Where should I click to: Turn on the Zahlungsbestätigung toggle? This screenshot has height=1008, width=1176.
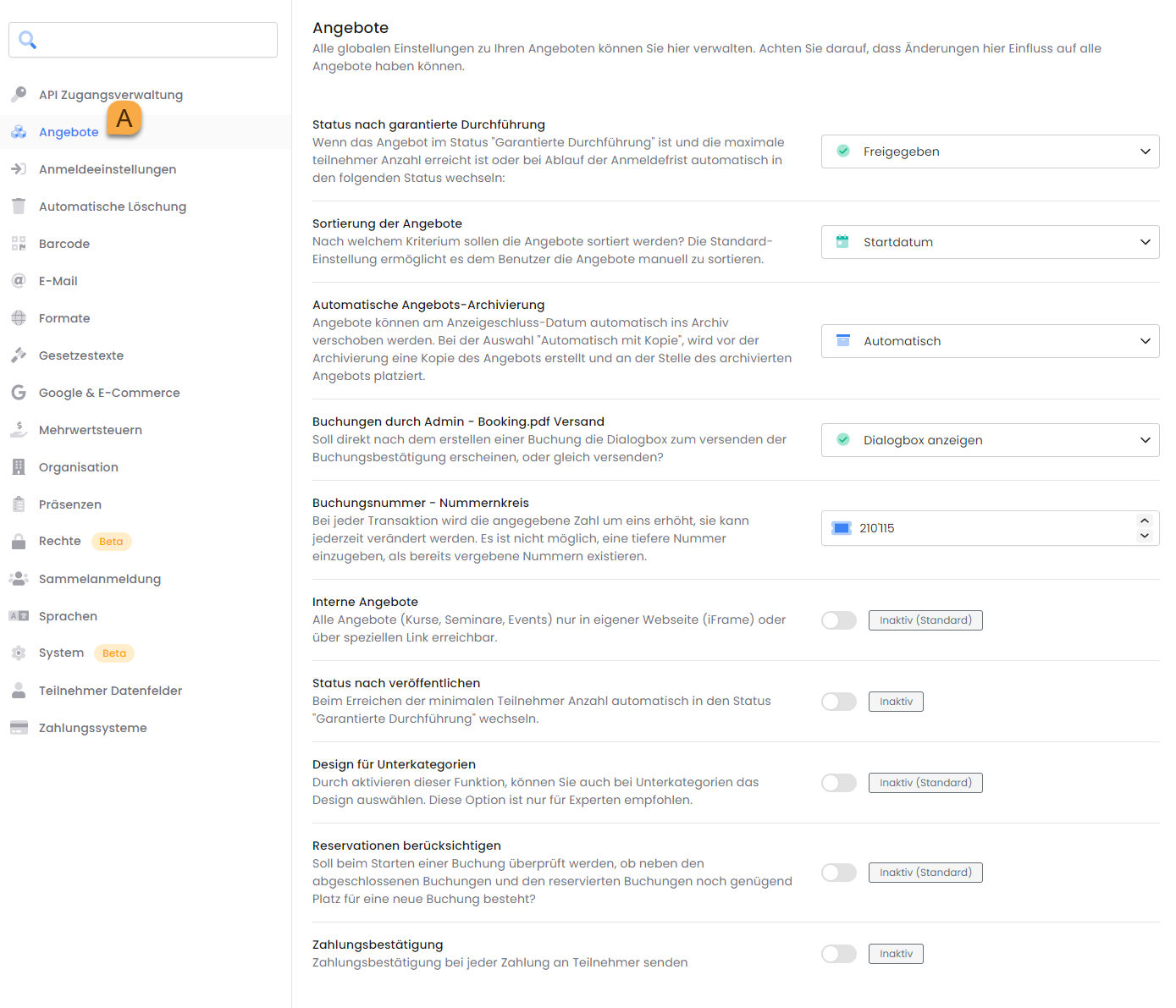coord(839,954)
